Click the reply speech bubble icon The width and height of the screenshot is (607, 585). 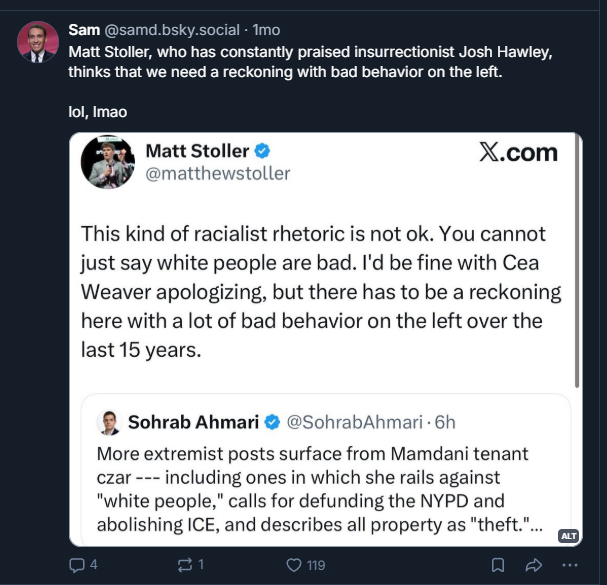click(x=77, y=565)
